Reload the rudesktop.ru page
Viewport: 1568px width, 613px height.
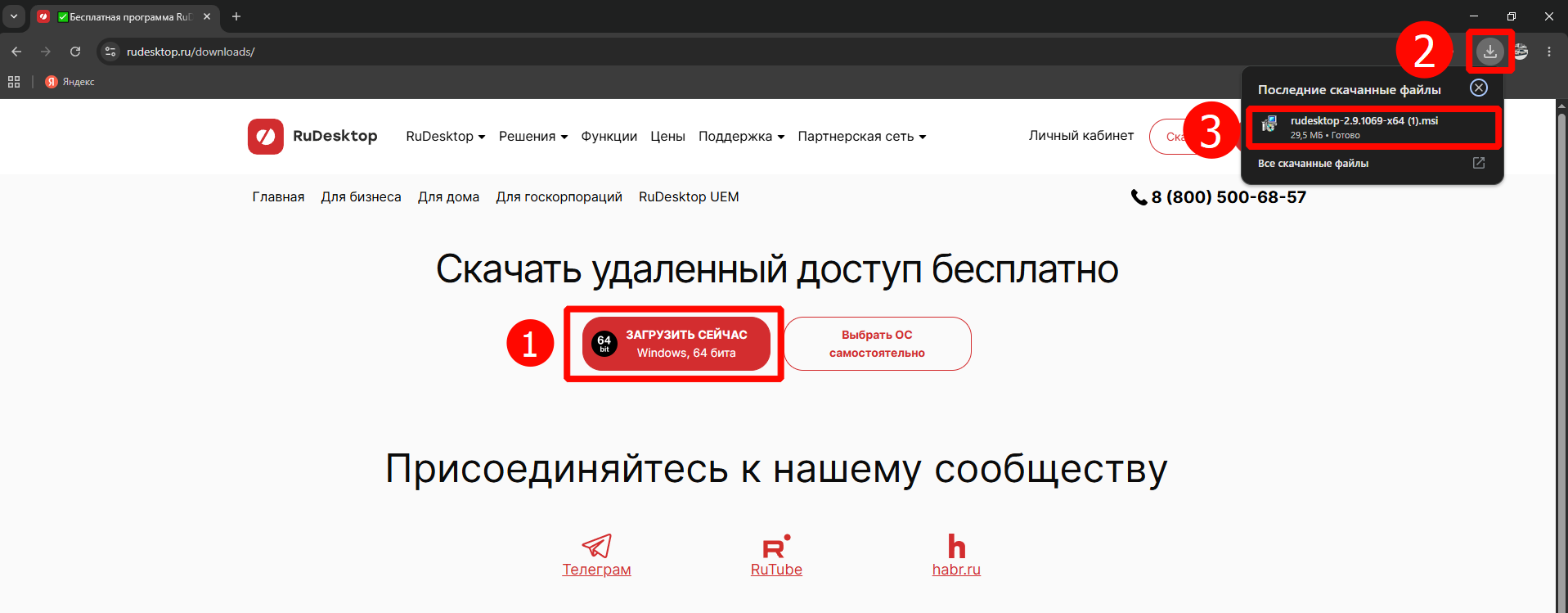pyautogui.click(x=75, y=52)
